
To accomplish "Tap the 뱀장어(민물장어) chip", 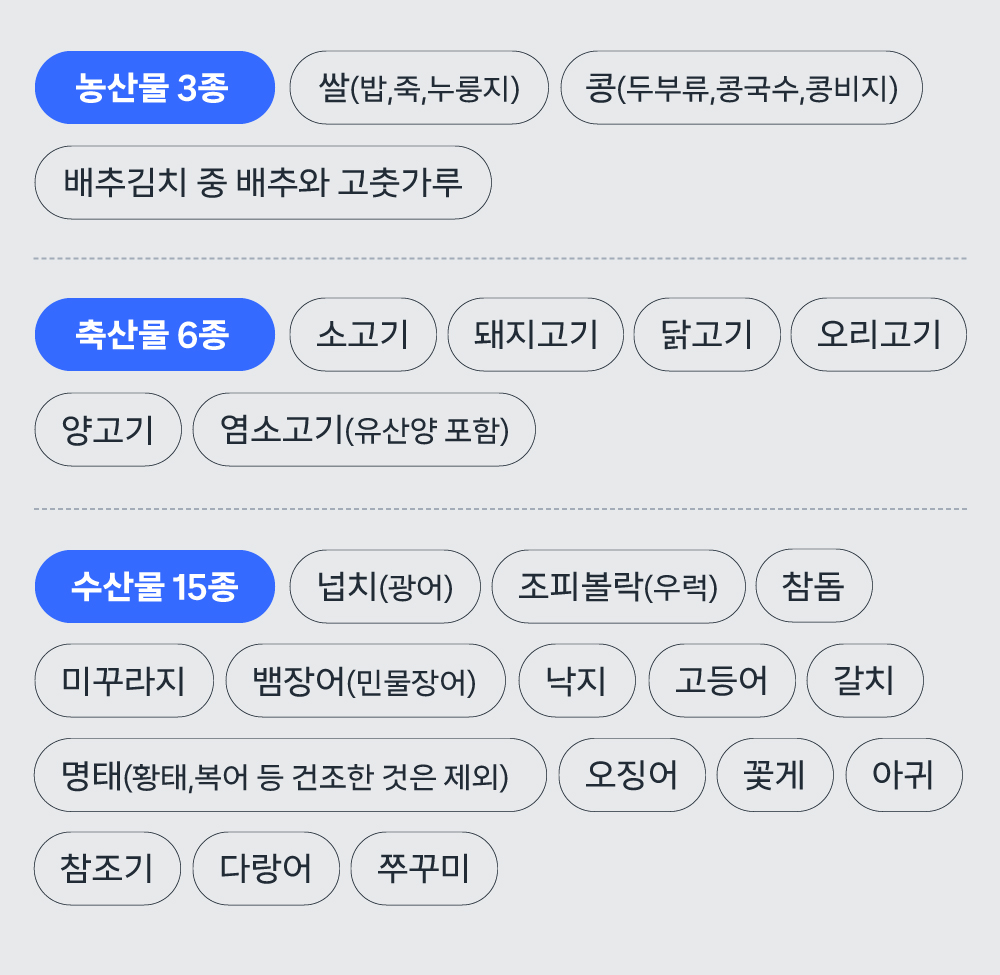I will pos(365,680).
